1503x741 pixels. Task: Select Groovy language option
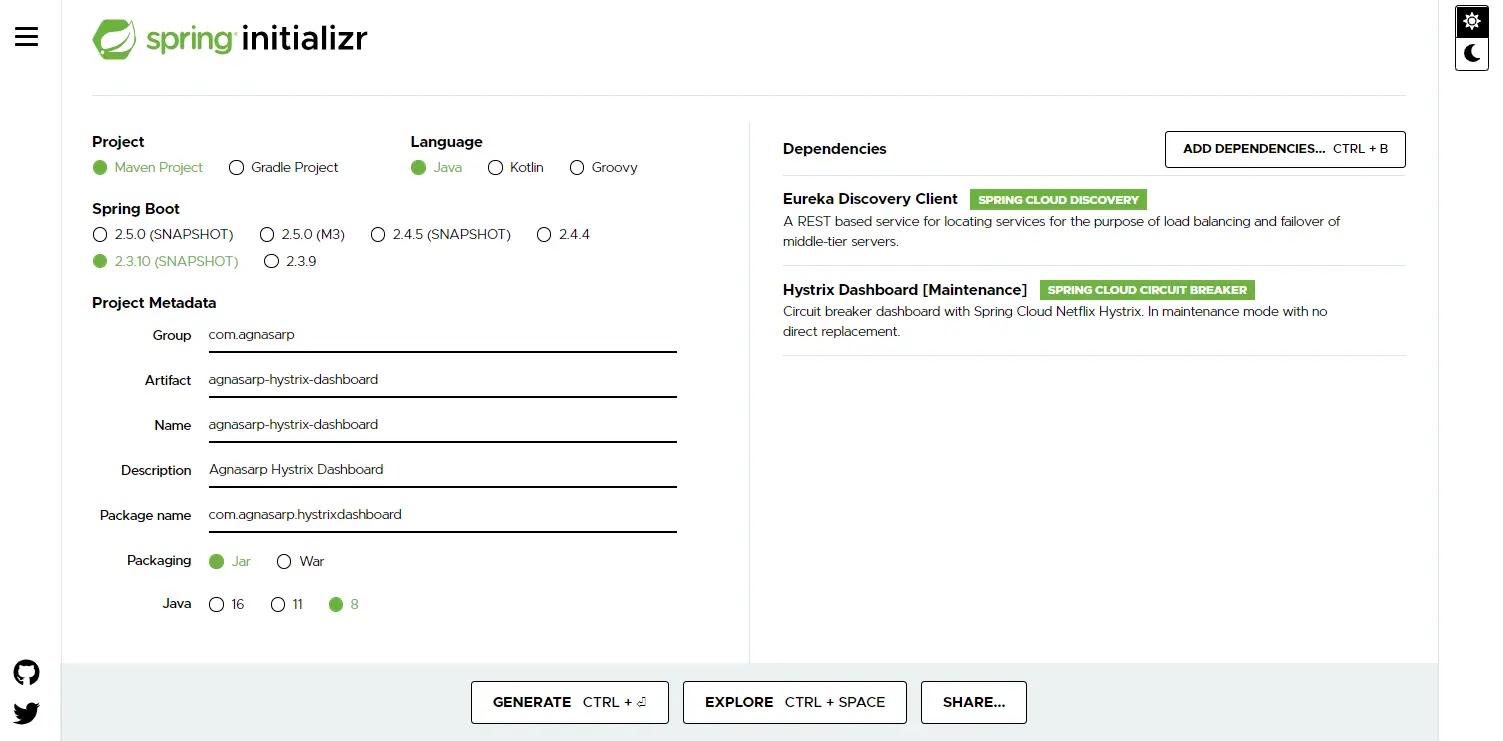pos(603,167)
